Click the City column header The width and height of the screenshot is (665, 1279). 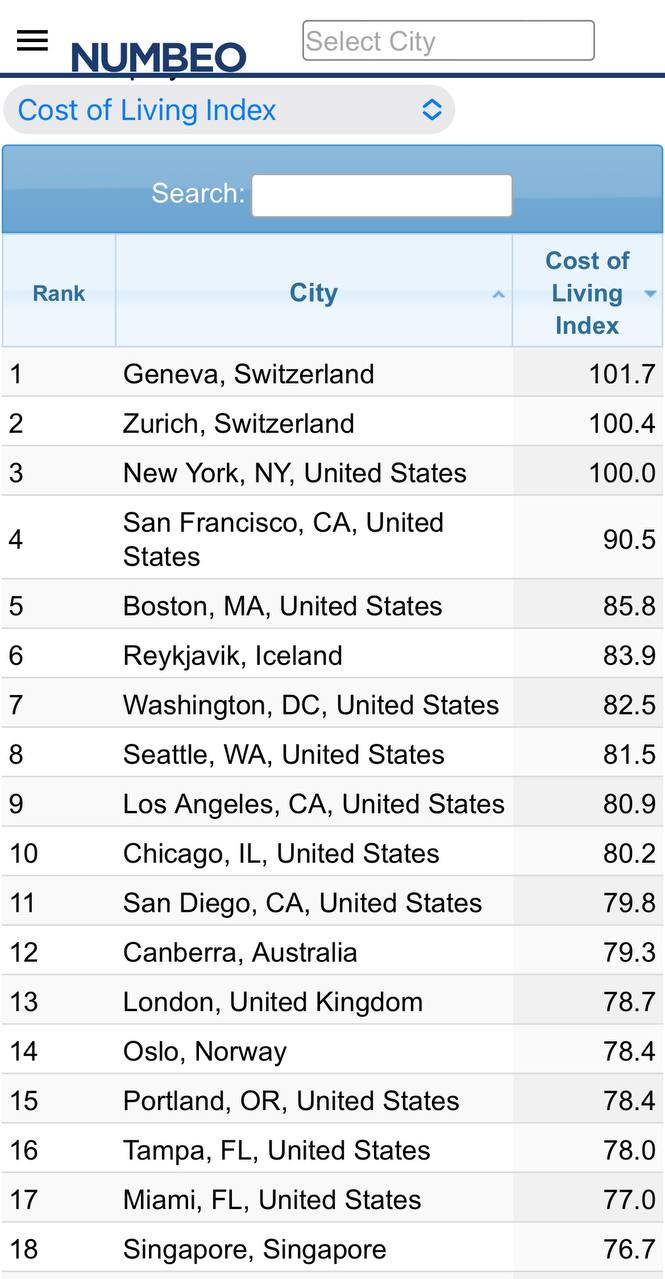(313, 293)
